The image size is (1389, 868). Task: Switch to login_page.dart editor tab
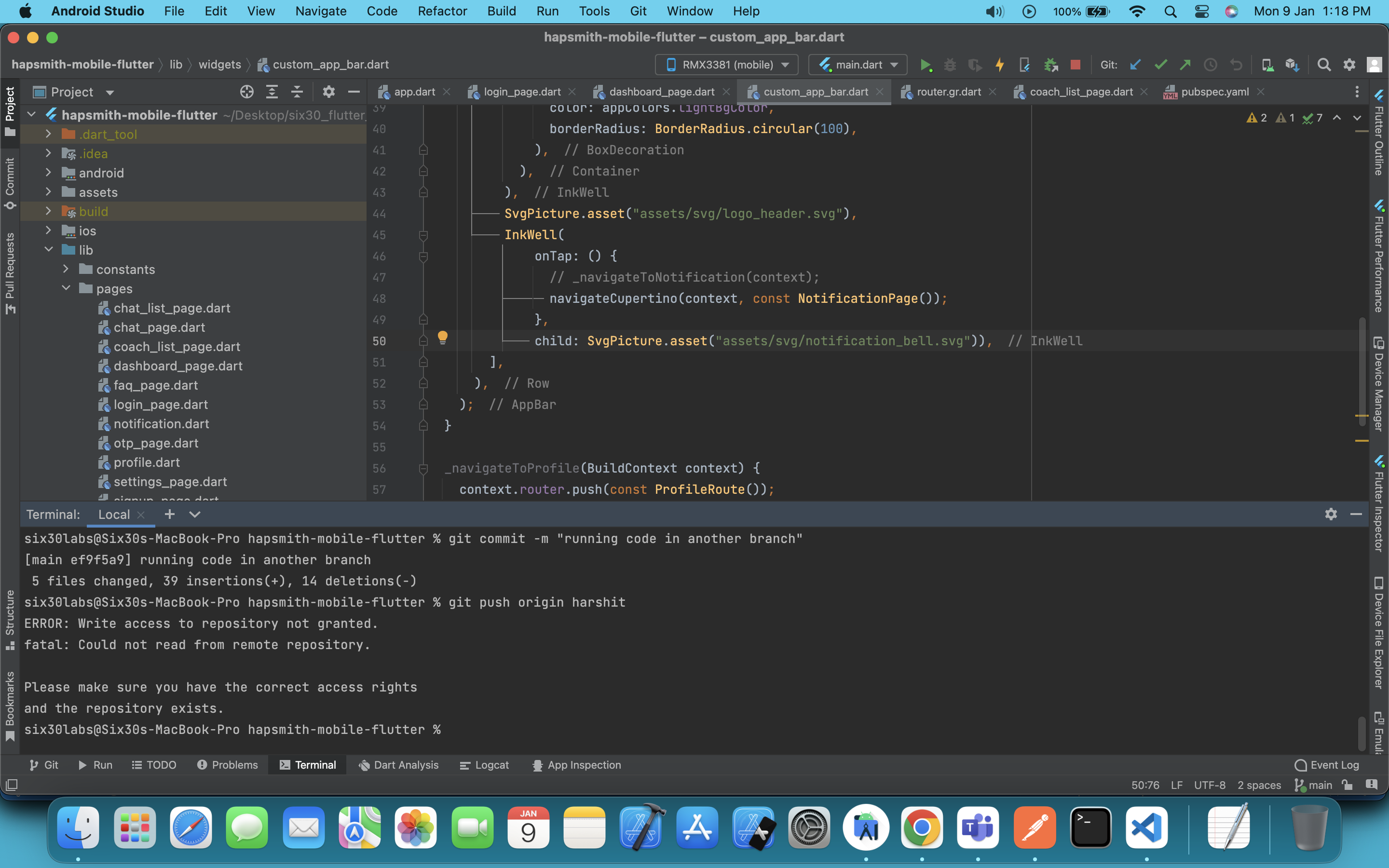[x=522, y=92]
